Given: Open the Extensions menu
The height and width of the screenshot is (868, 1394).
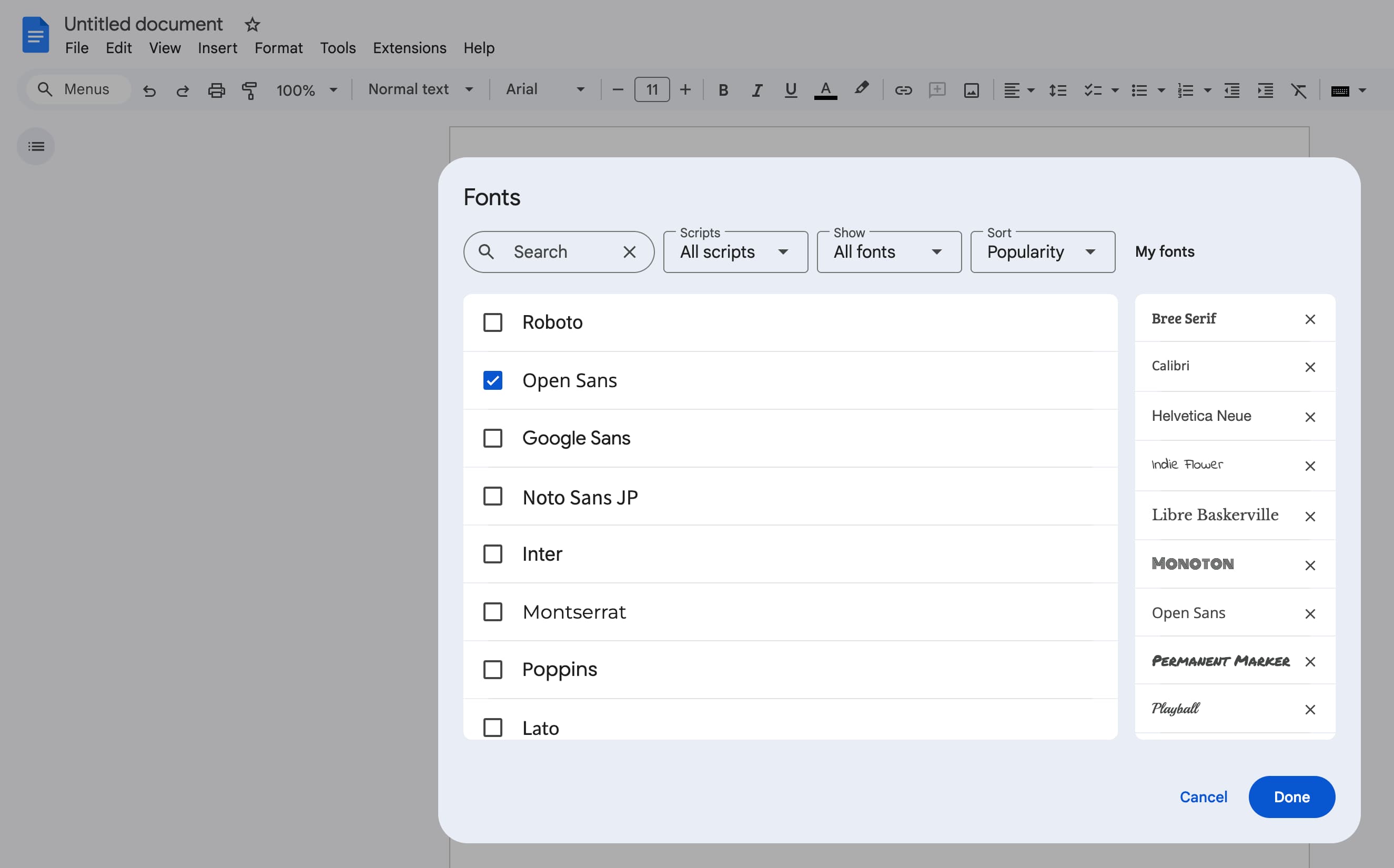Looking at the screenshot, I should click(x=409, y=48).
